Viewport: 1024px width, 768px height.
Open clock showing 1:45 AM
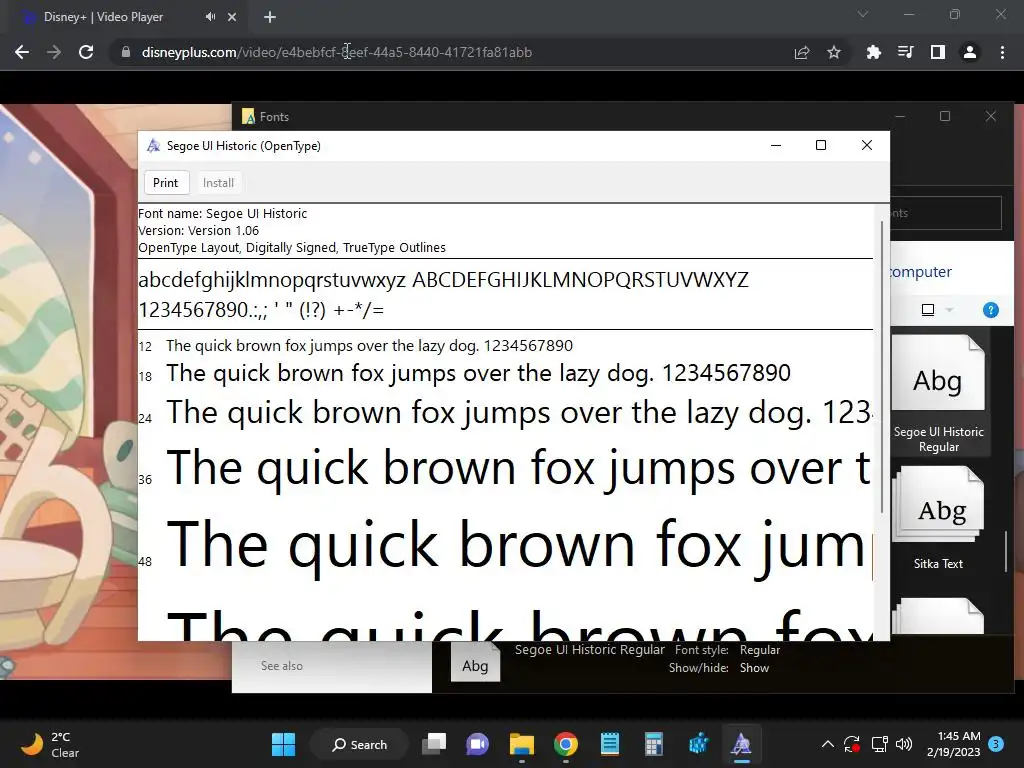coord(954,744)
